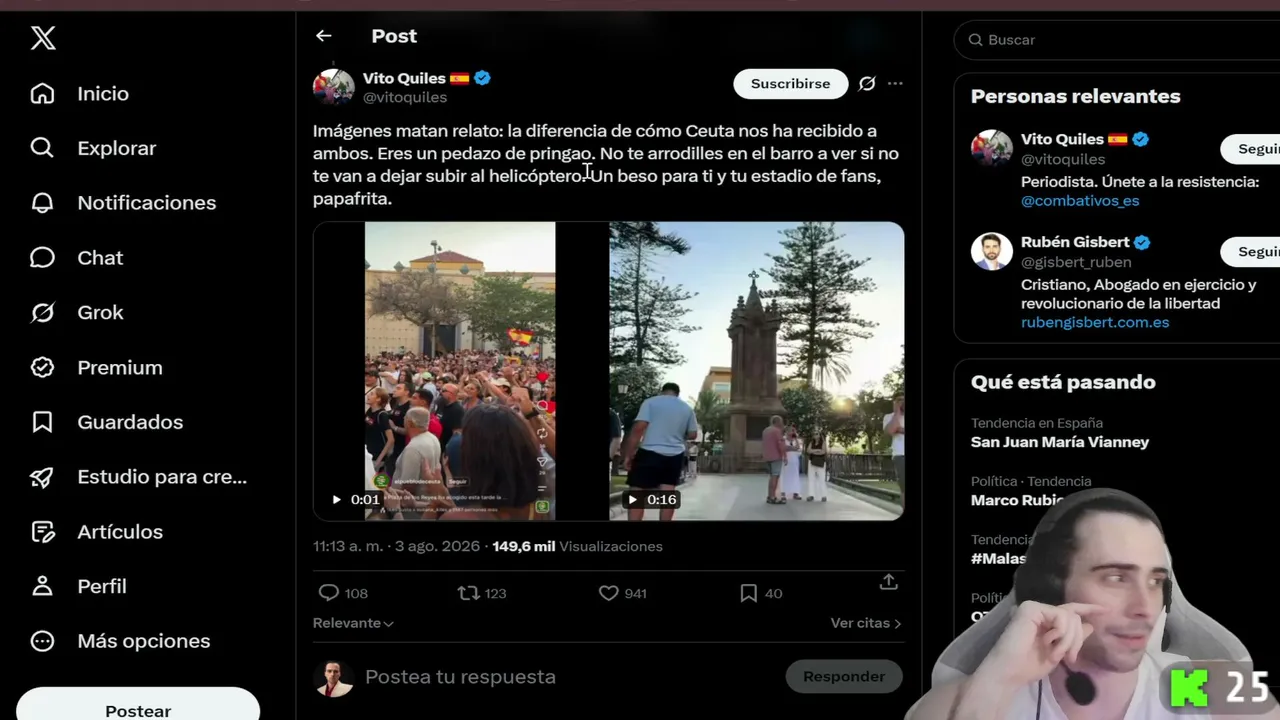Viewport: 1280px width, 720px height.
Task: Click the @gisbert_ruben handle
Action: (1076, 262)
